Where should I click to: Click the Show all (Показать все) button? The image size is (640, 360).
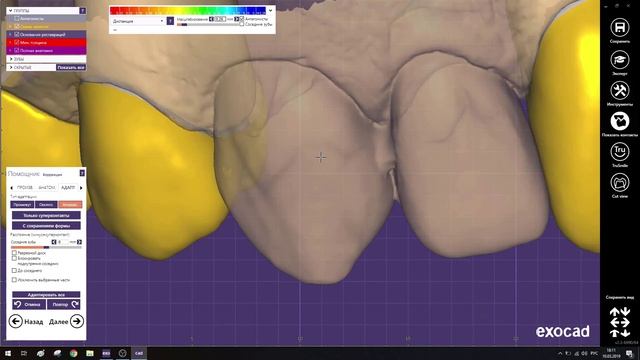(71, 67)
